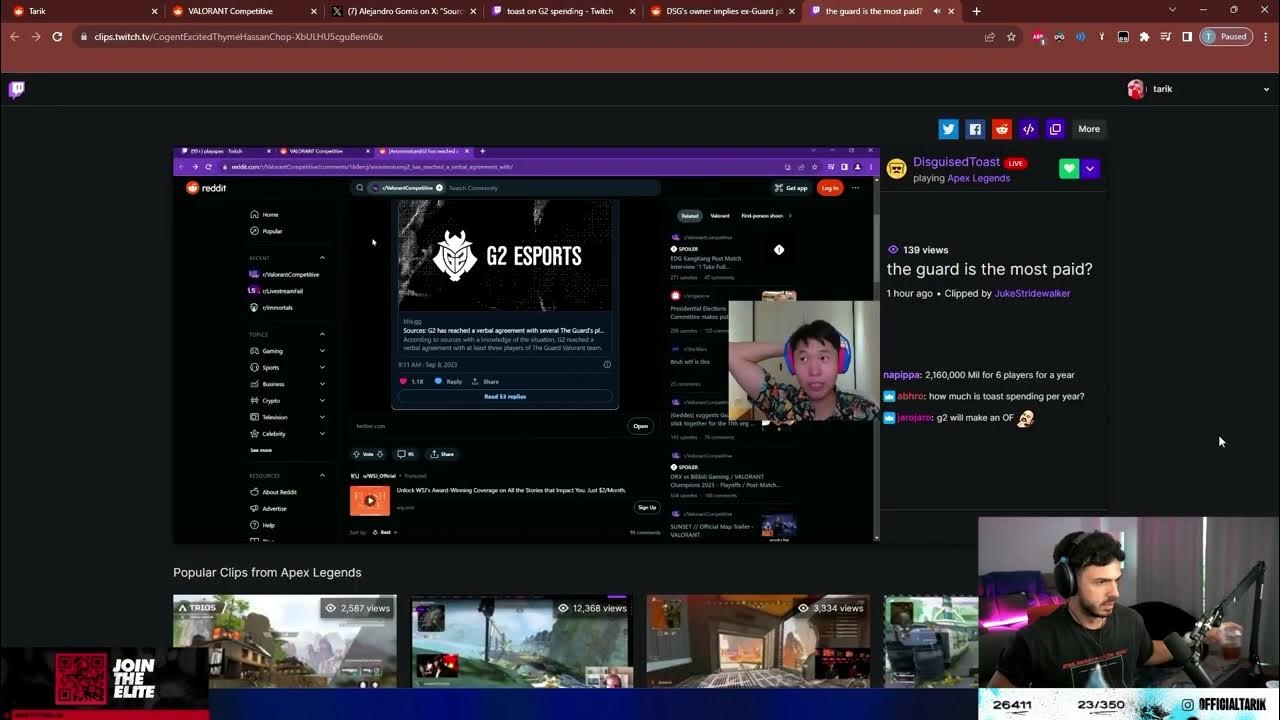
Task: Click the browser forward arrow
Action: (36, 37)
